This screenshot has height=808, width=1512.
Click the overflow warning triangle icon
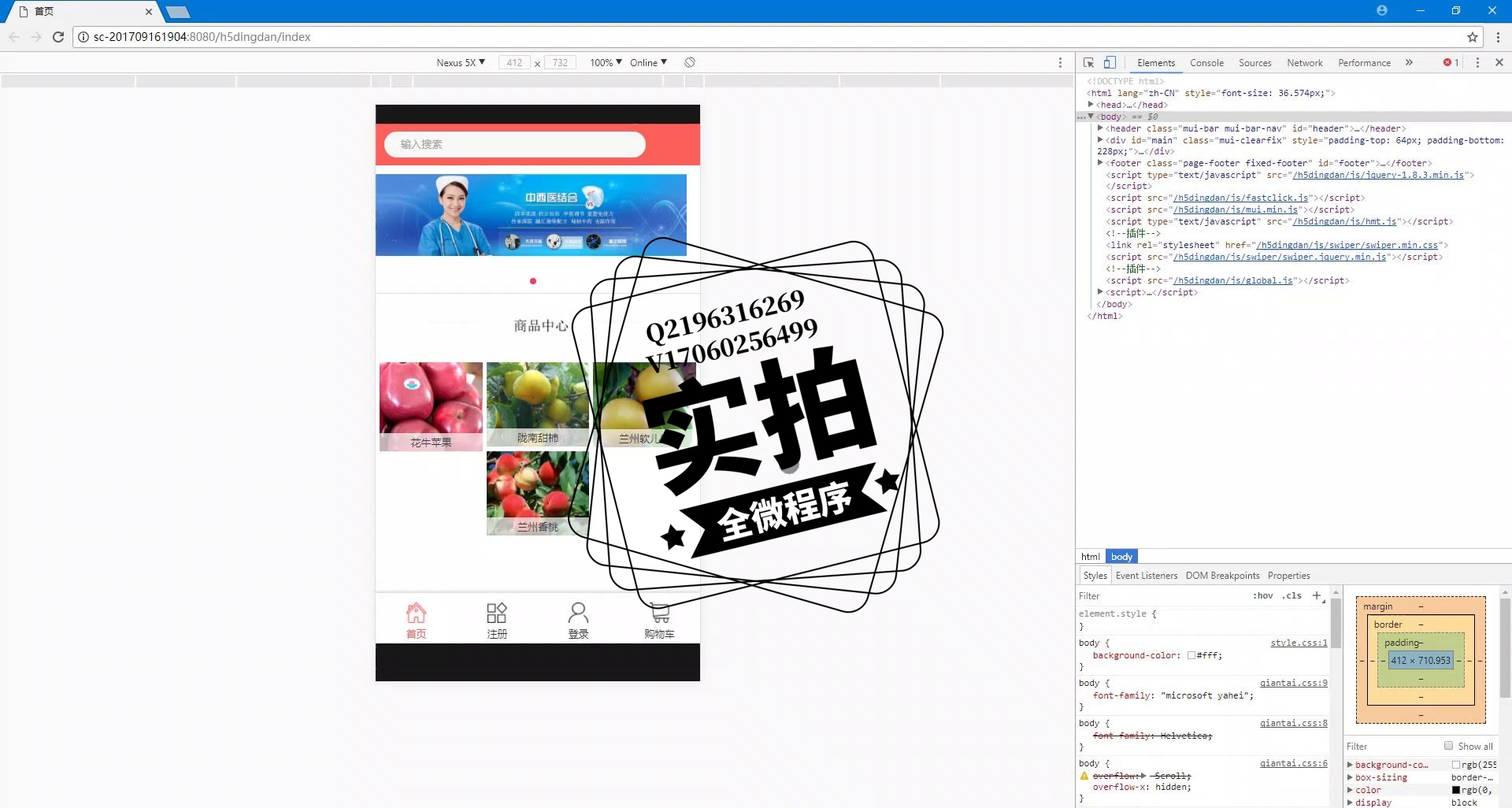click(x=1084, y=776)
